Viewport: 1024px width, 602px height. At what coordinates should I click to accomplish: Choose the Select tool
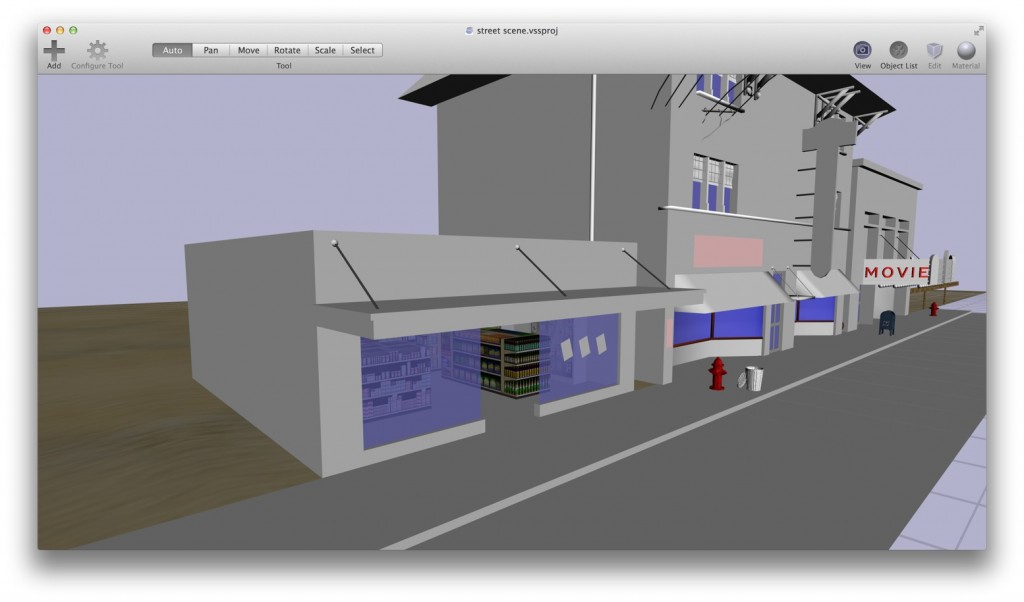[x=362, y=50]
